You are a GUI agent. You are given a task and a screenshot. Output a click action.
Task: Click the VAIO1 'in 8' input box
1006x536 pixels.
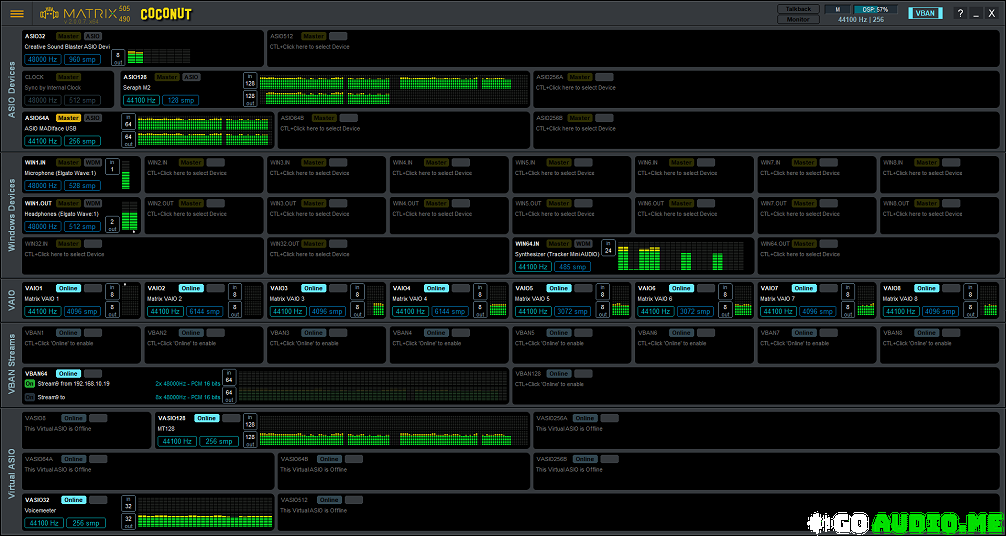pos(112,291)
